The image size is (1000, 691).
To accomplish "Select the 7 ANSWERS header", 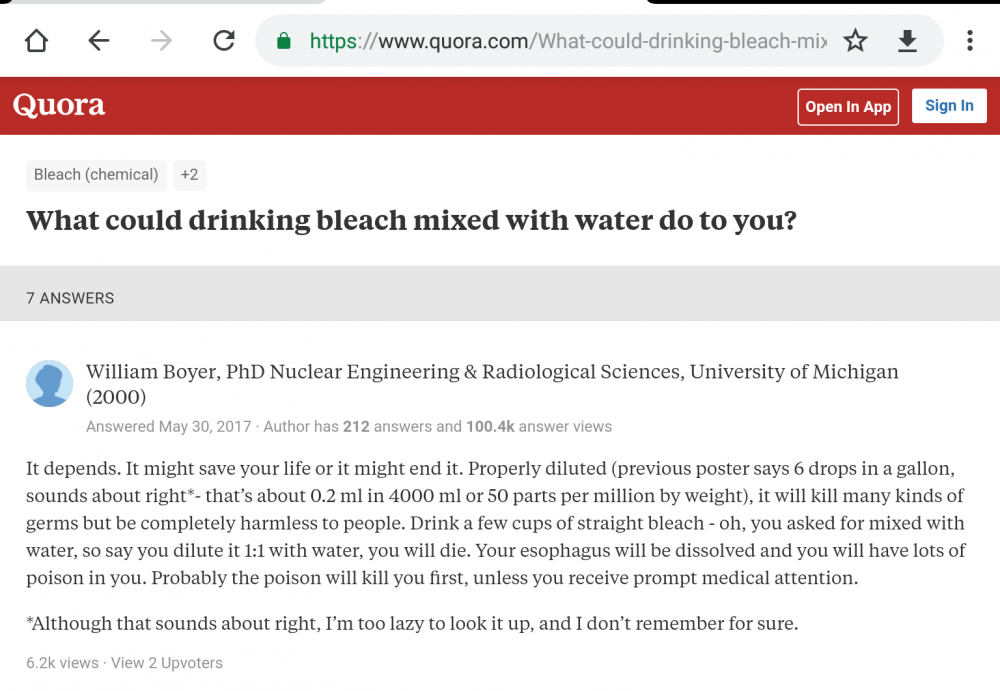I will click(70, 297).
